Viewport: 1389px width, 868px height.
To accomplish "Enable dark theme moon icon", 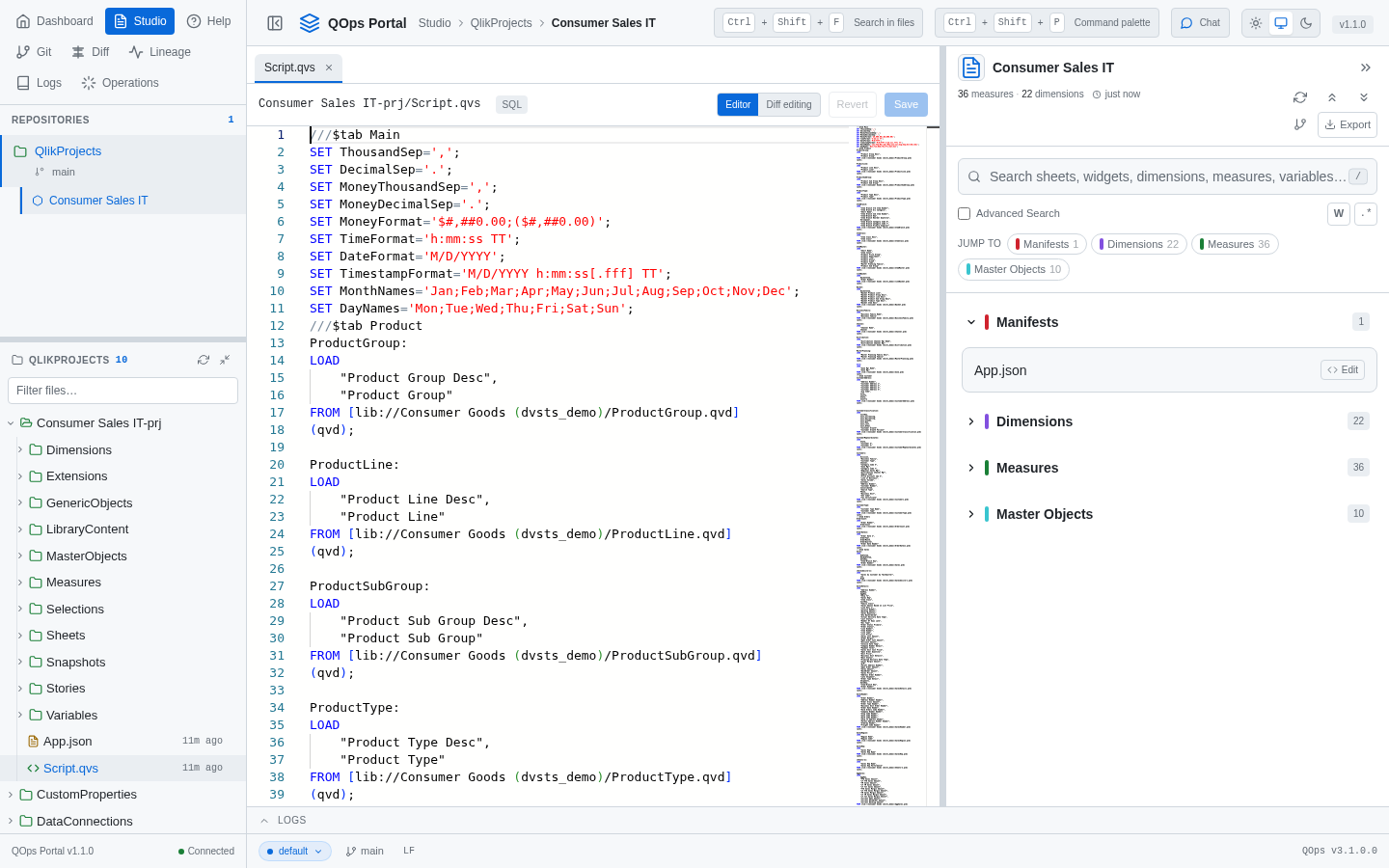I will 1306,23.
